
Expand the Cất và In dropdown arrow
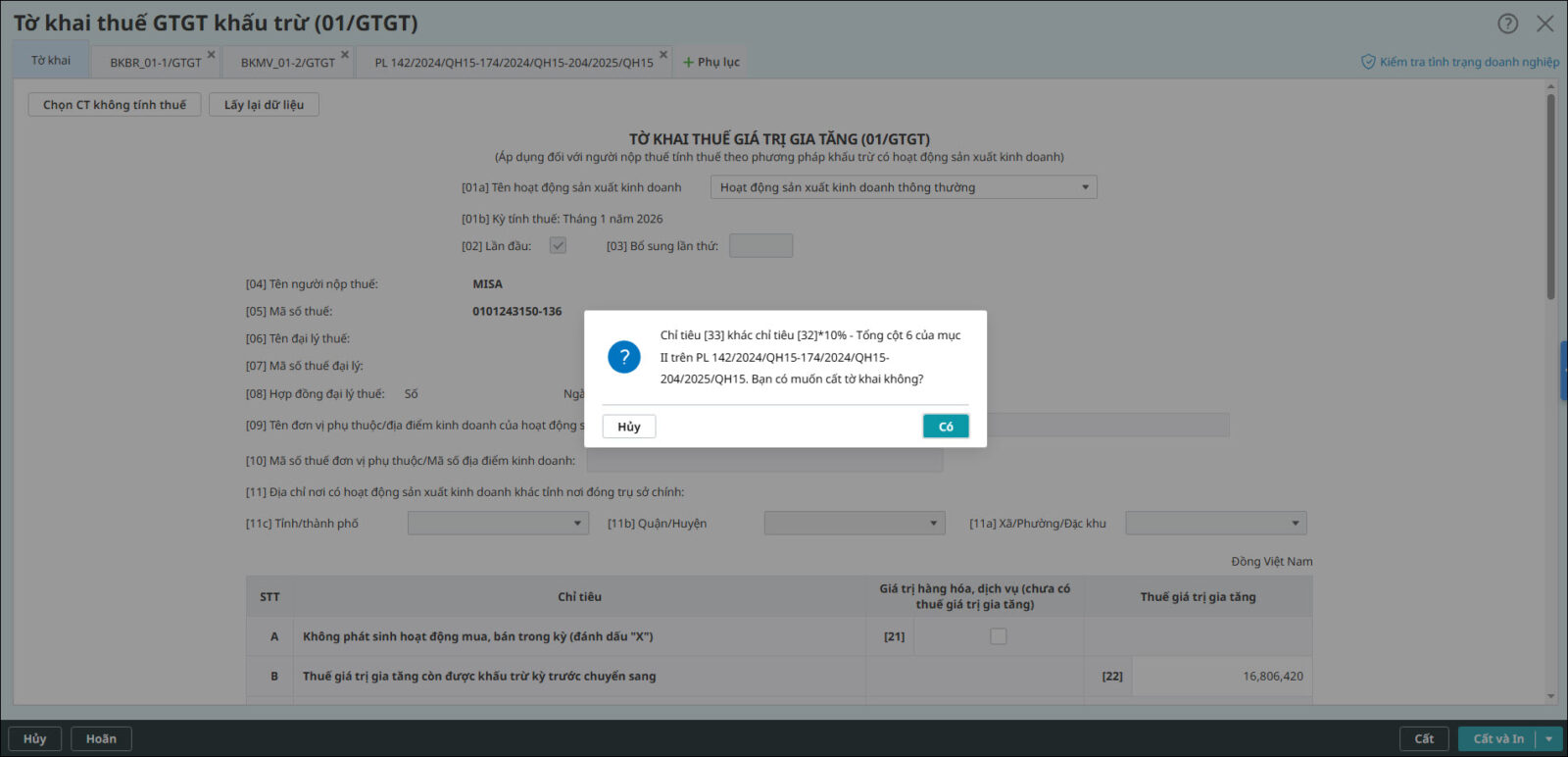[x=1549, y=738]
